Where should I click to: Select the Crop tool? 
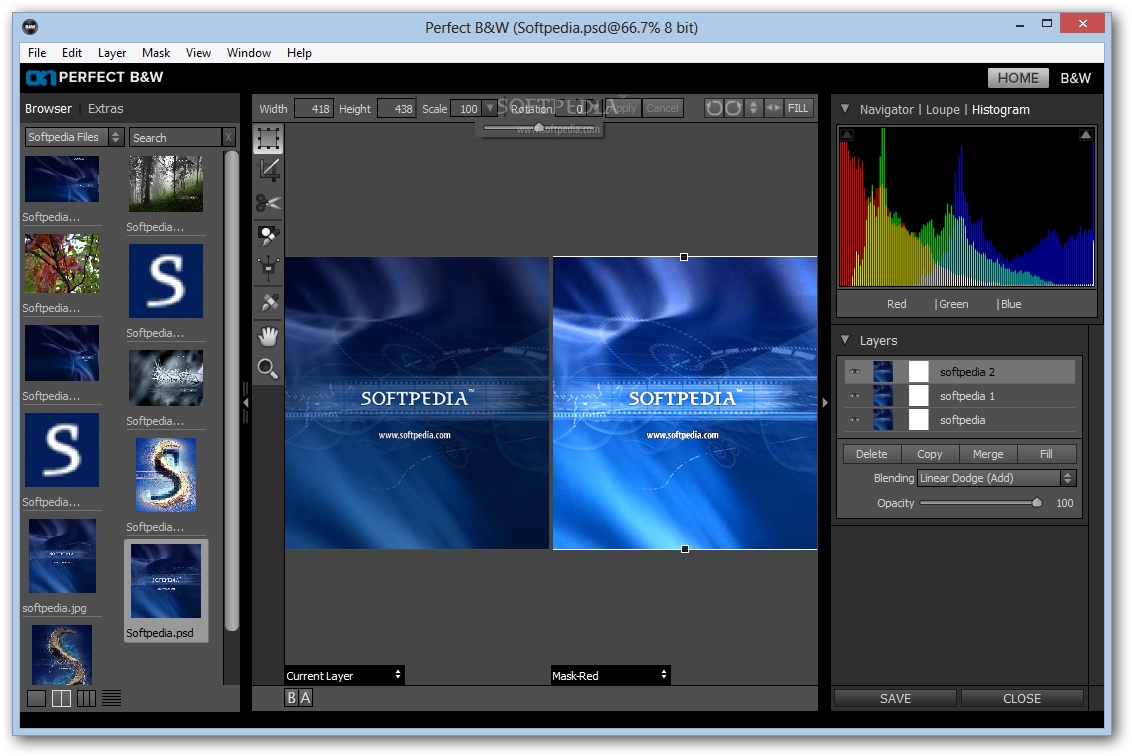[x=269, y=170]
